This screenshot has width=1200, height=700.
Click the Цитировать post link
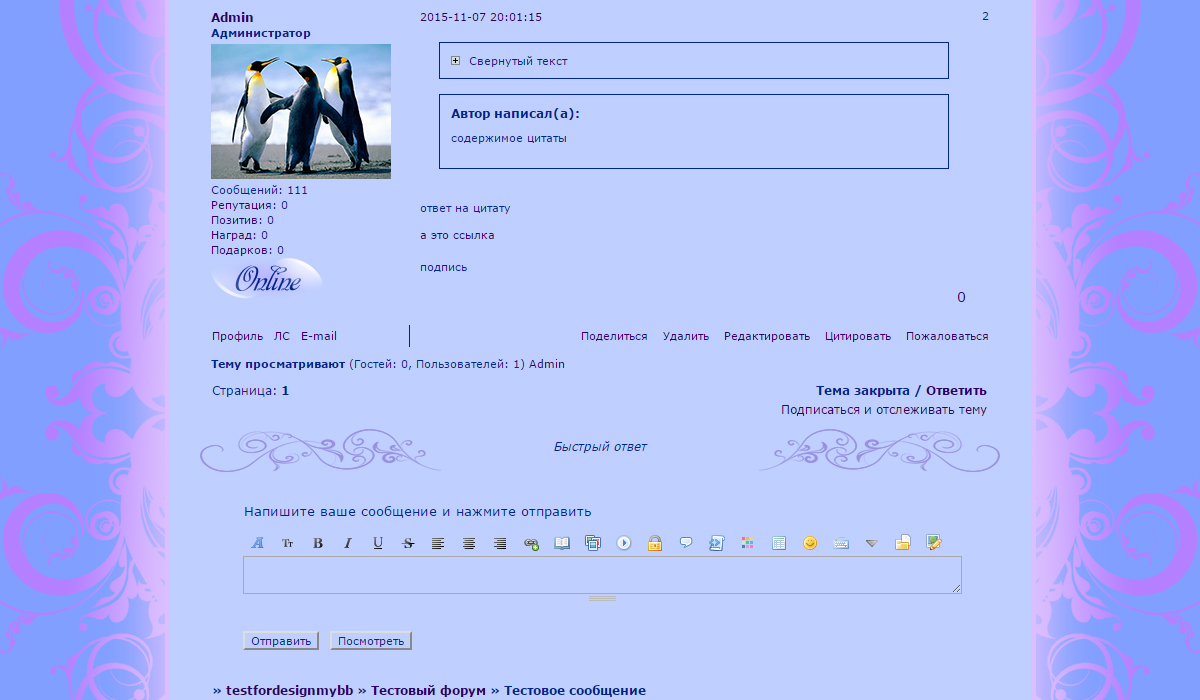(x=857, y=336)
